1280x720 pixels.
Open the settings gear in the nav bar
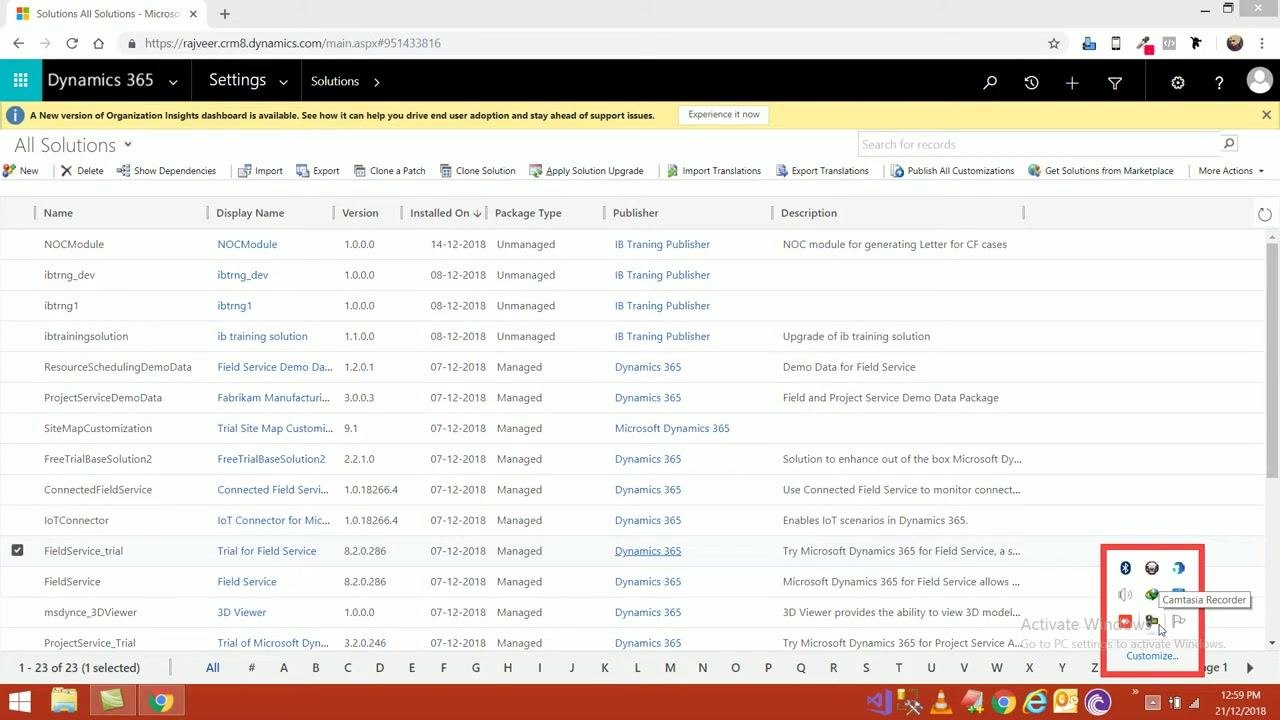[x=1178, y=83]
